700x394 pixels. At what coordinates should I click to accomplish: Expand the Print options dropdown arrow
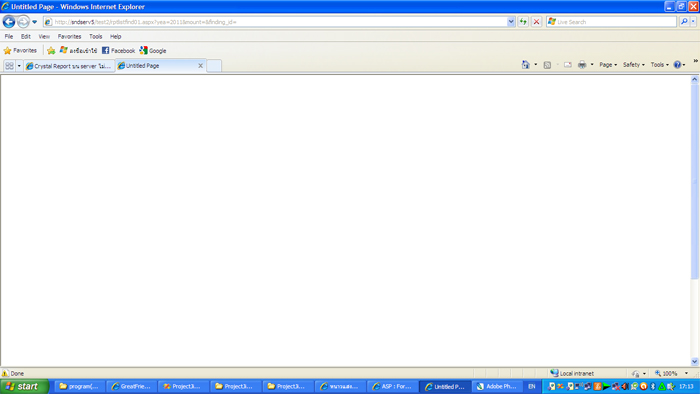(592, 65)
